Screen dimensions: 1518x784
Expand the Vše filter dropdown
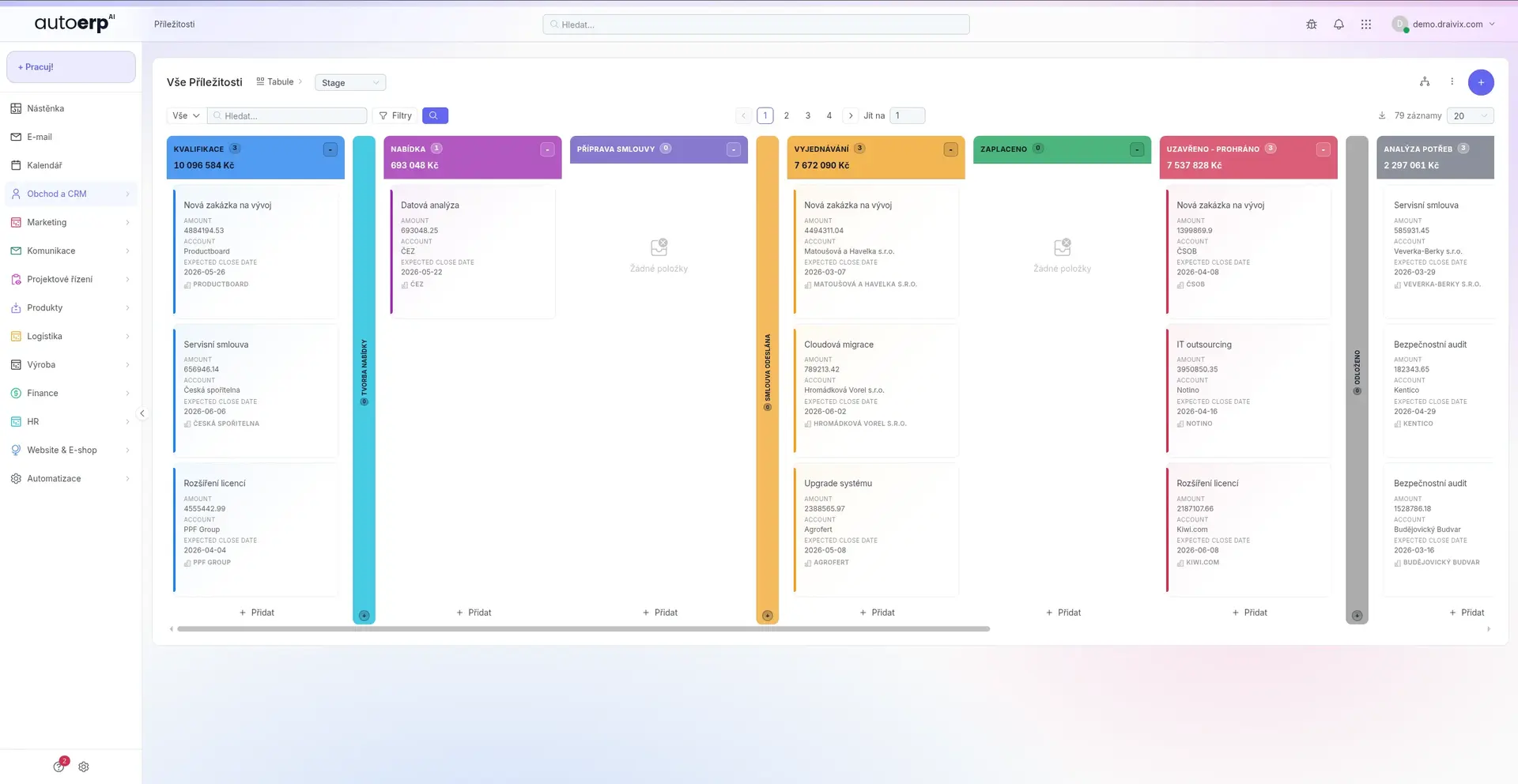coord(186,116)
